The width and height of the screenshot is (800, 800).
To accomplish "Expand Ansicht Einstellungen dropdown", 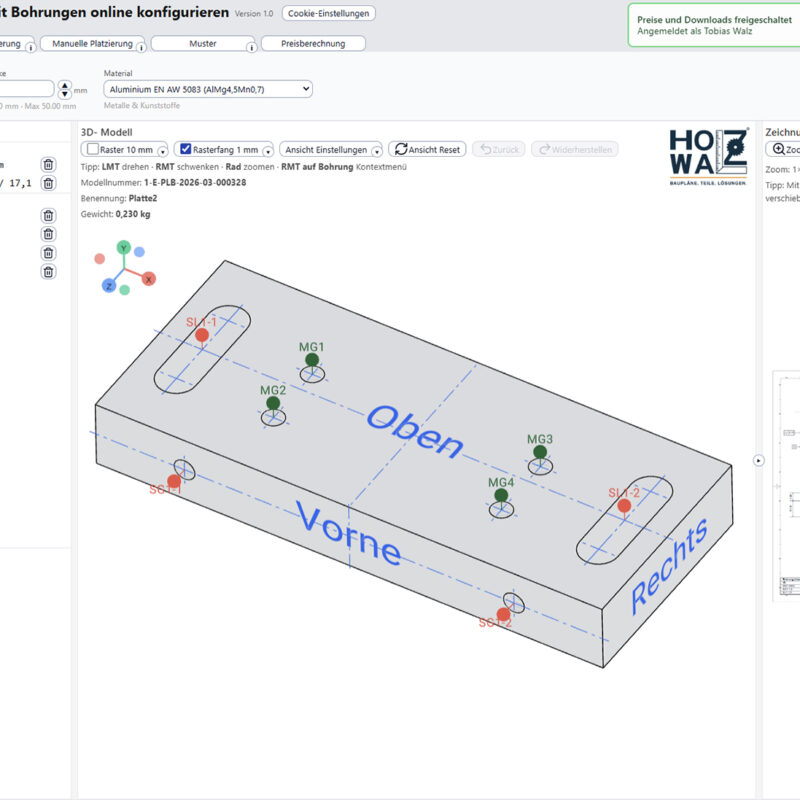I will coord(377,152).
